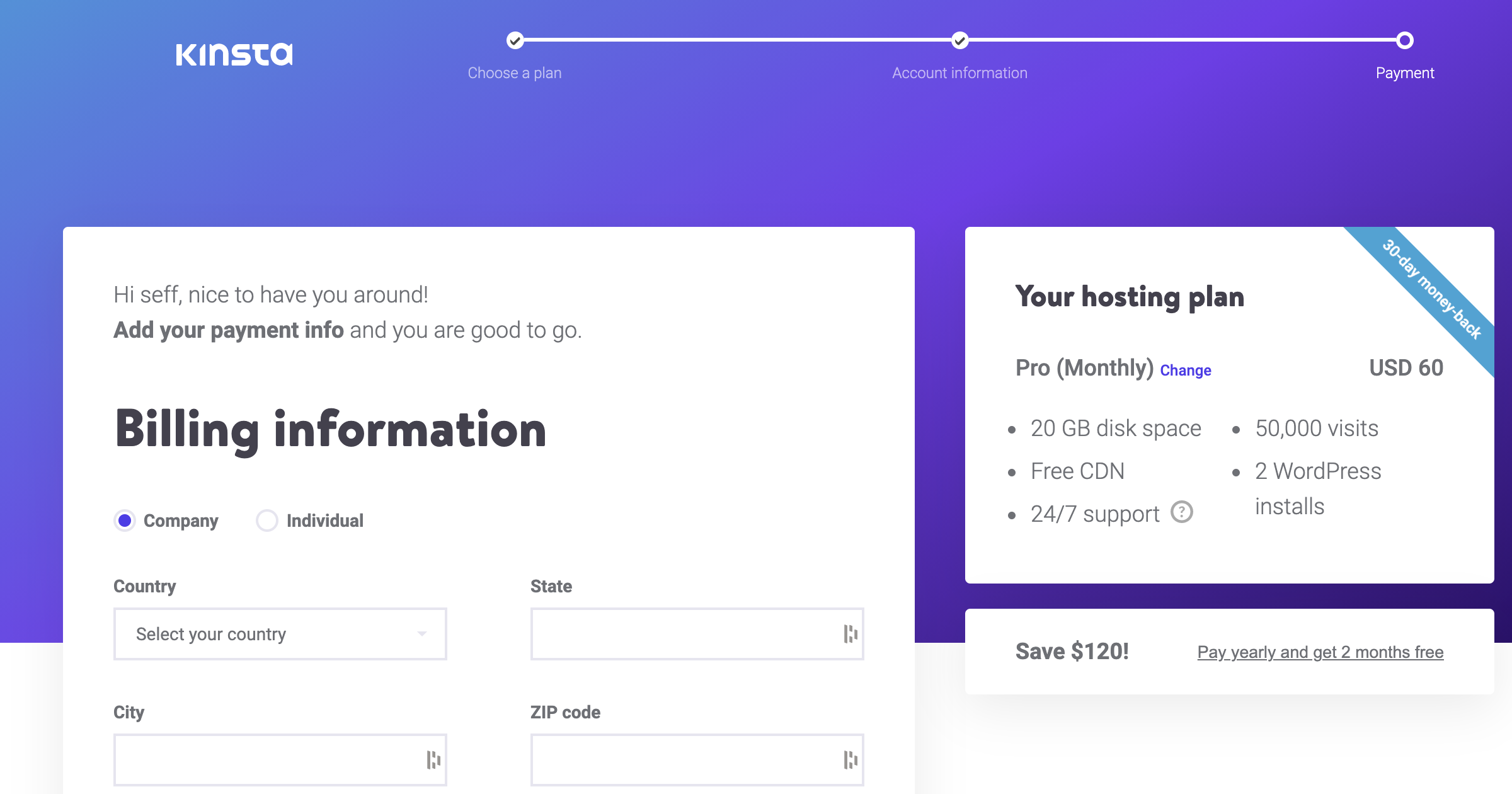Click the 'Payment' current step icon
This screenshot has width=1512, height=794.
pos(1405,40)
